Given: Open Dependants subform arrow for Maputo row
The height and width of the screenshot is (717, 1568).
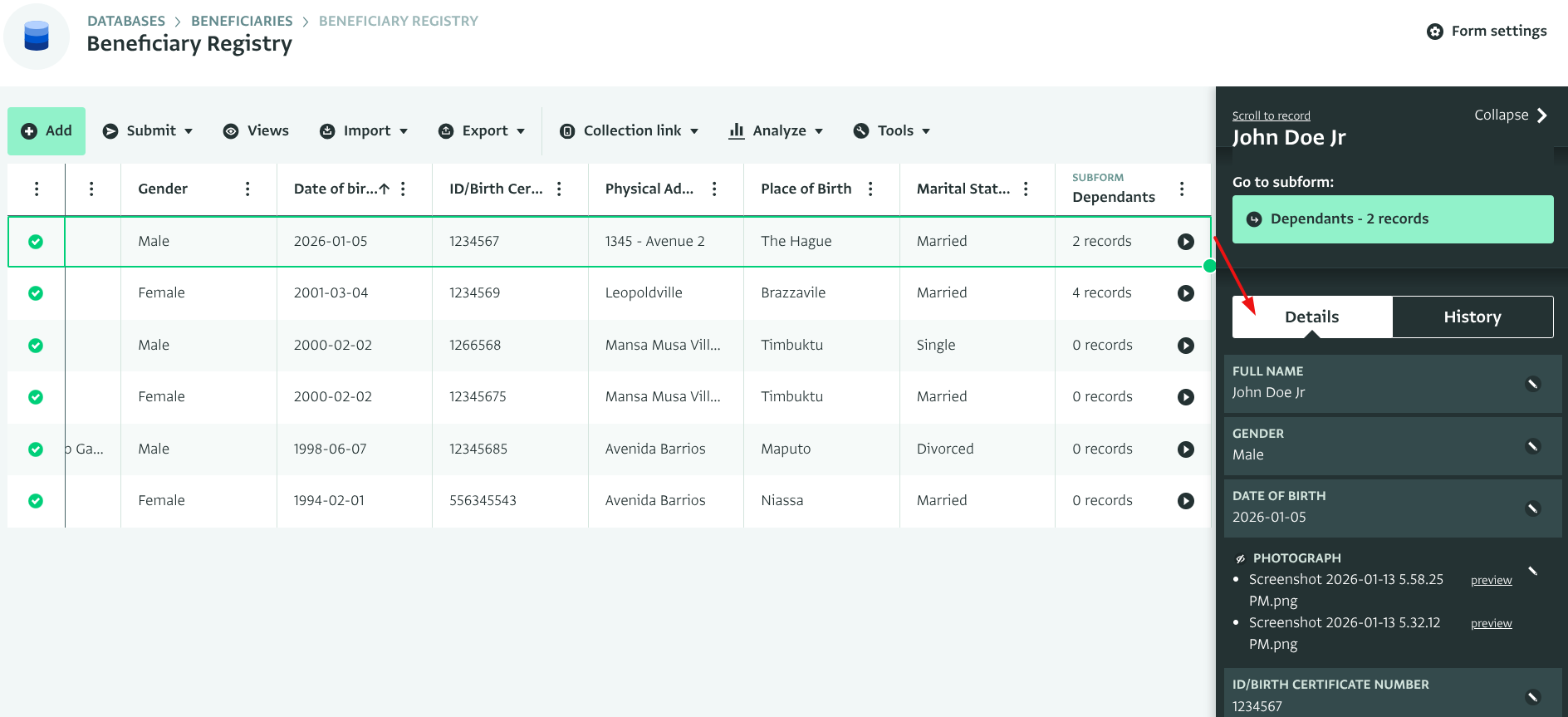Looking at the screenshot, I should pos(1185,449).
